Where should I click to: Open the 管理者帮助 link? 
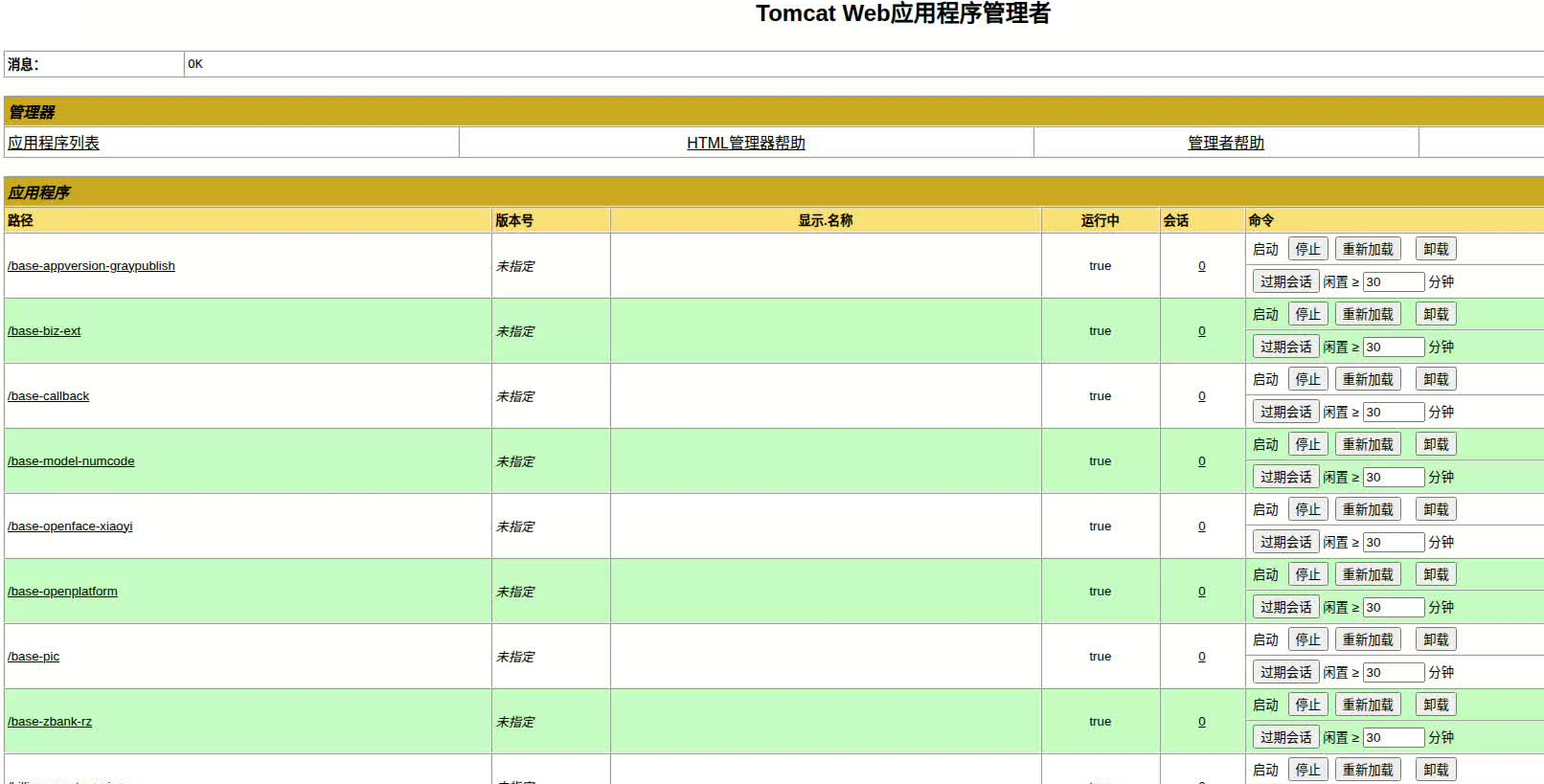(x=1226, y=143)
